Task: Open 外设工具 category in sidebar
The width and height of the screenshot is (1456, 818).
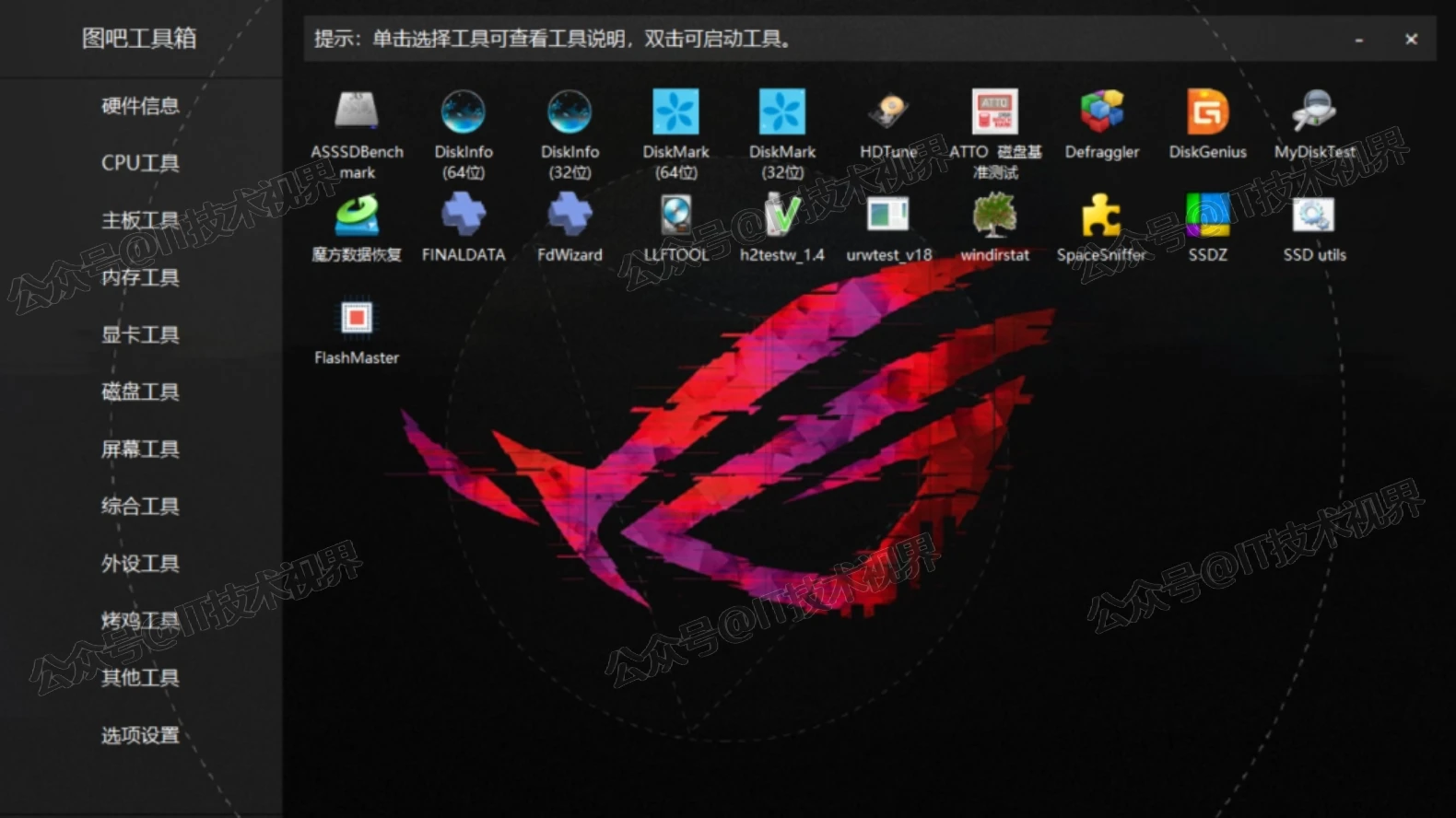Action: pos(140,563)
